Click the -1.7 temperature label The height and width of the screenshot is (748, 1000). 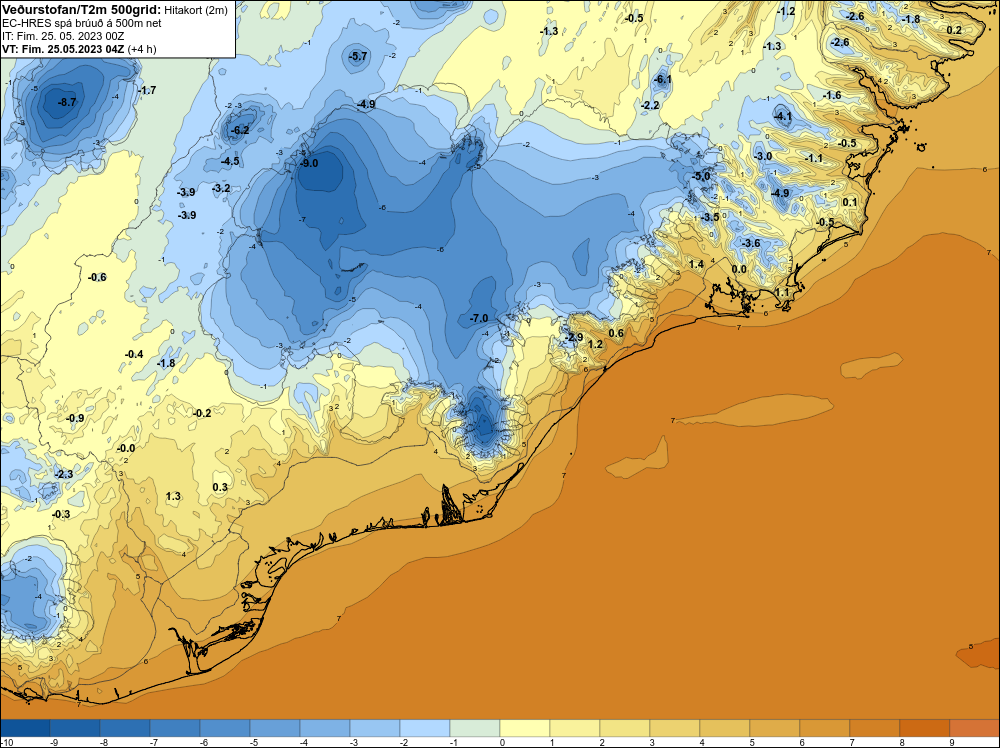pos(147,91)
